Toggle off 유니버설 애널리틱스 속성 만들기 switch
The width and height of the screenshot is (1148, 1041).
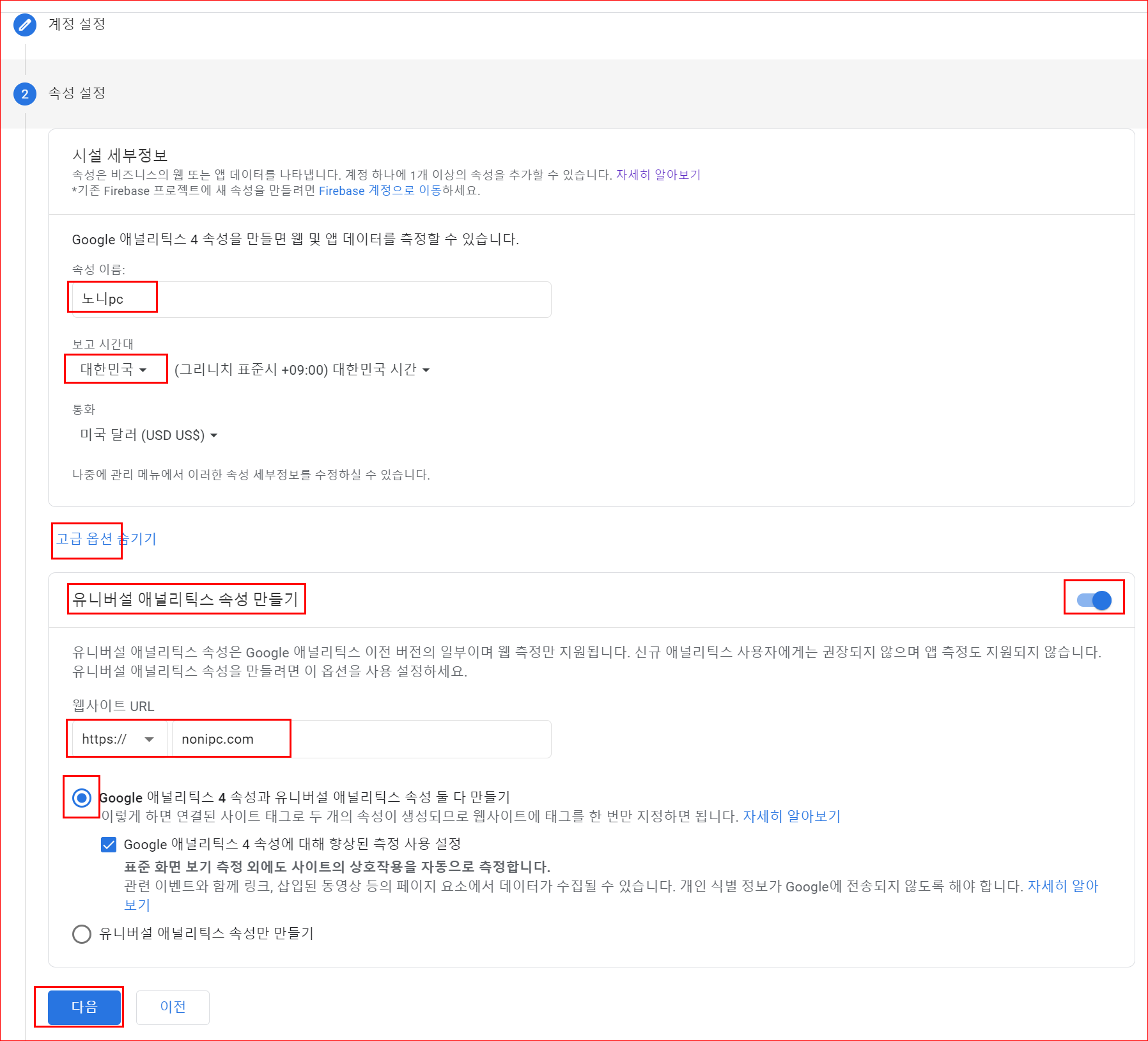pos(1094,599)
